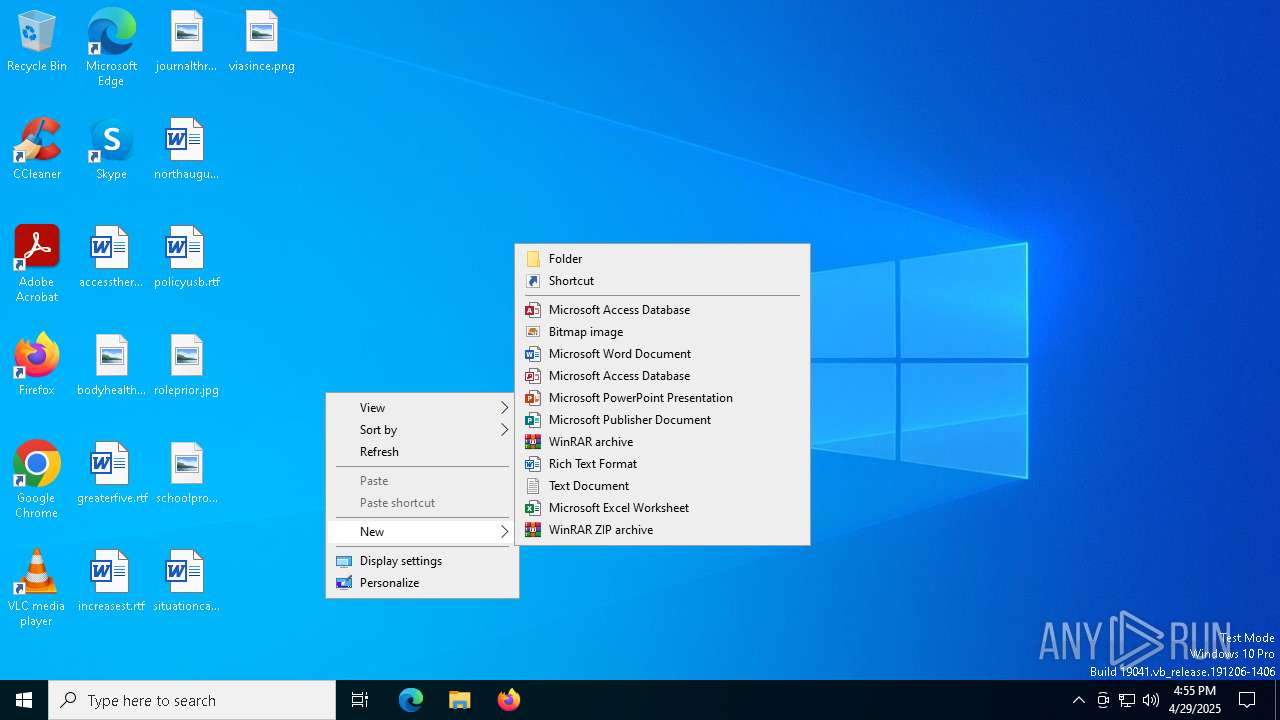Create a new Rich Text Format file
Image resolution: width=1280 pixels, height=720 pixels.
click(662, 463)
